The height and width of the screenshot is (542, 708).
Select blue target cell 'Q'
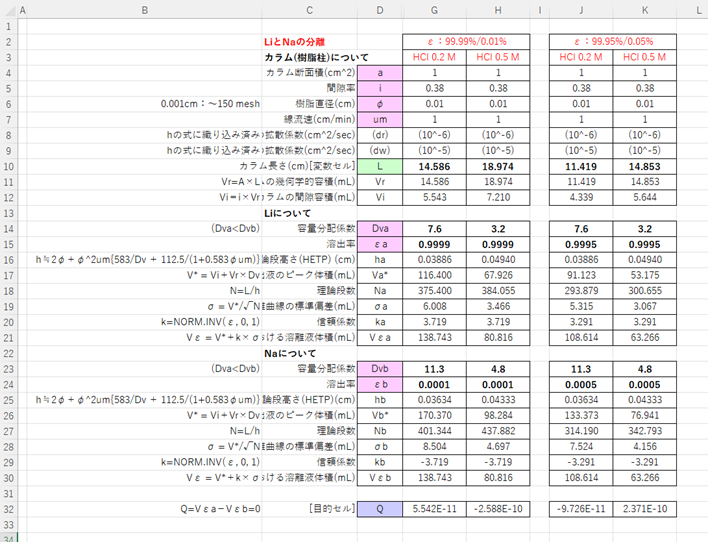tap(380, 509)
